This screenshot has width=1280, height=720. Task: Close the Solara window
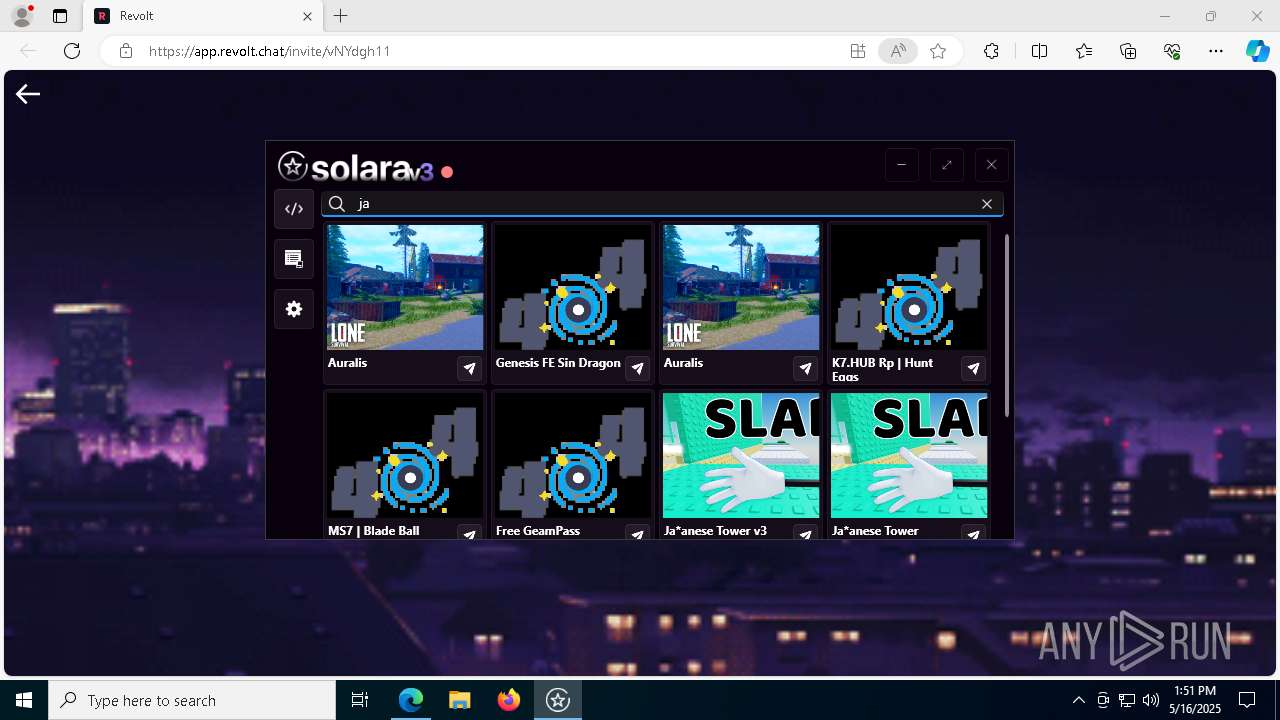(x=992, y=165)
